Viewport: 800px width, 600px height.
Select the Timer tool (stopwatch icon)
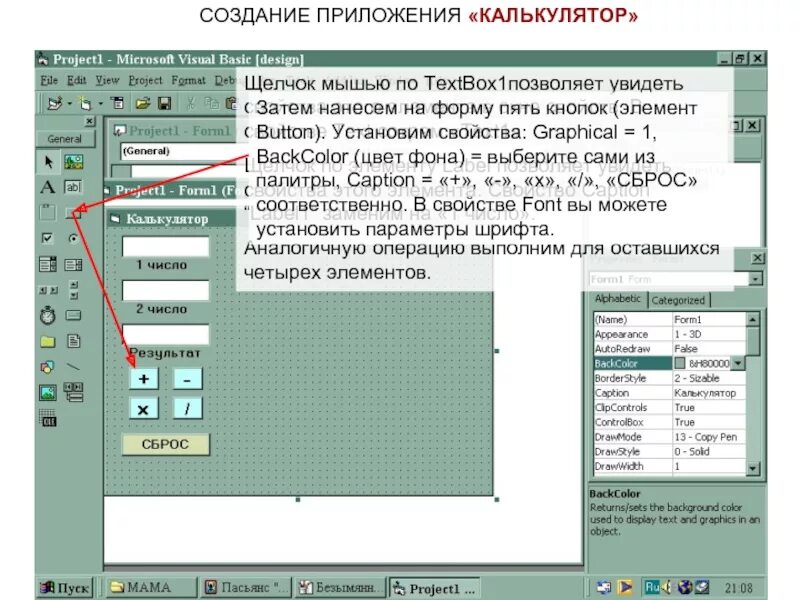[47, 315]
